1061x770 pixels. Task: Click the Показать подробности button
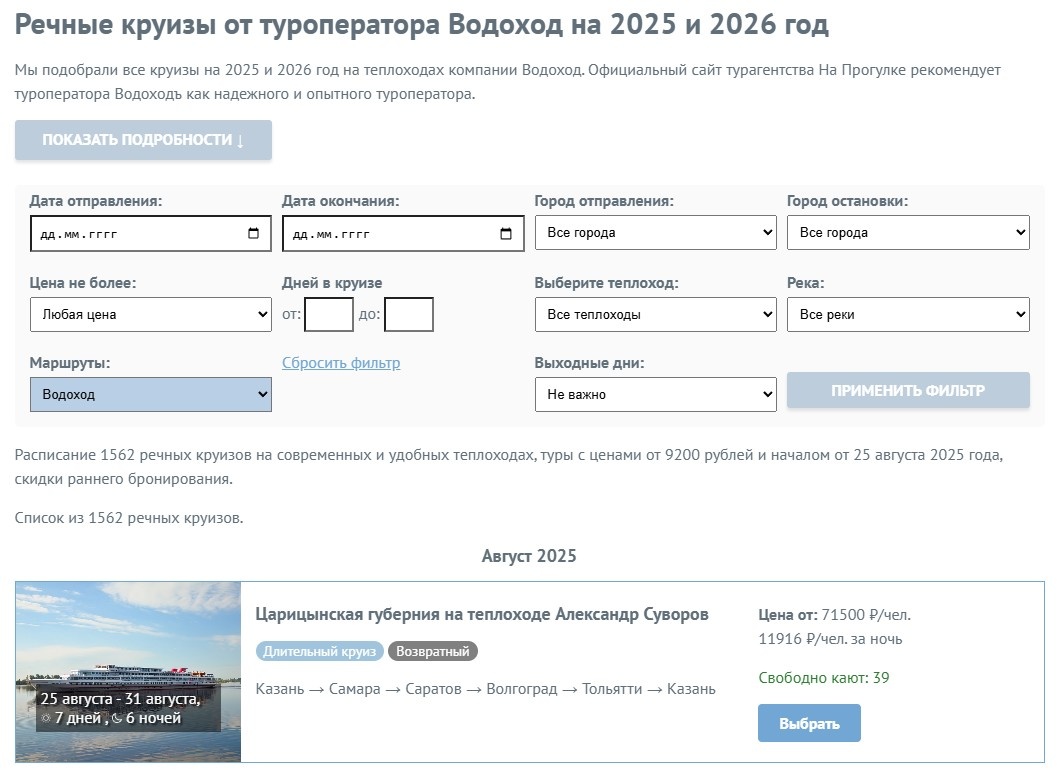[x=141, y=140]
